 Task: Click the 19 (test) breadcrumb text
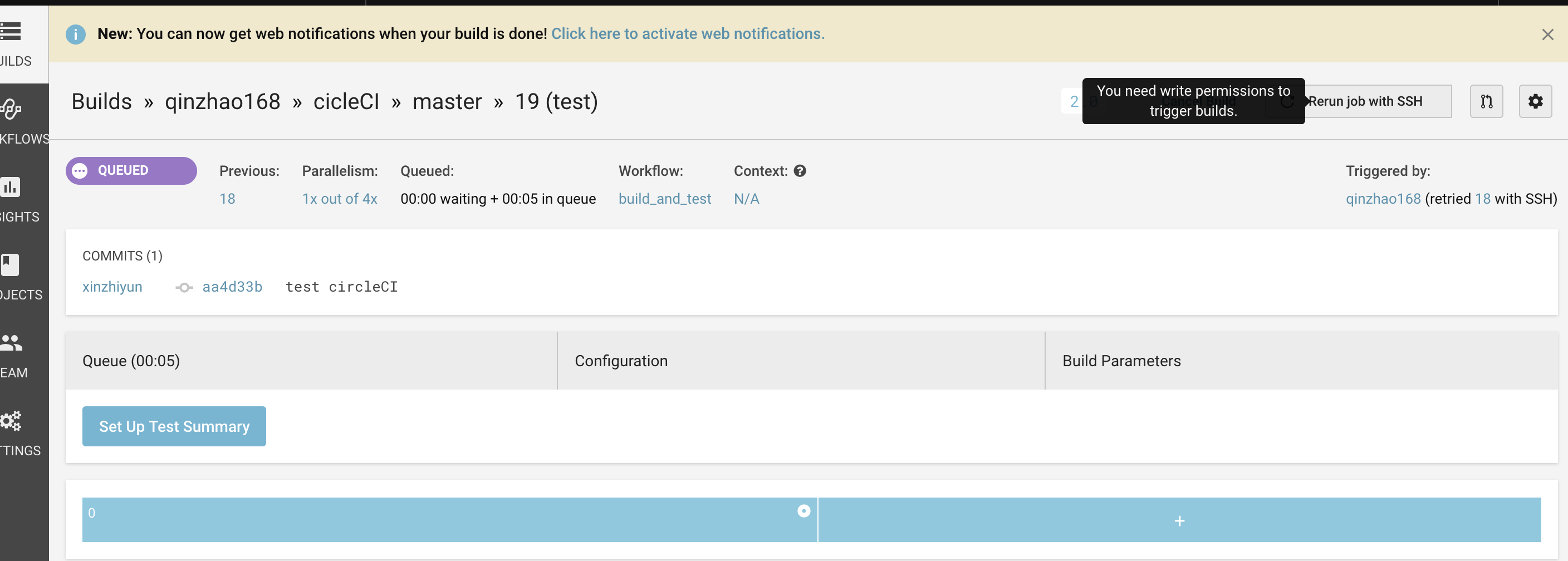[x=556, y=101]
